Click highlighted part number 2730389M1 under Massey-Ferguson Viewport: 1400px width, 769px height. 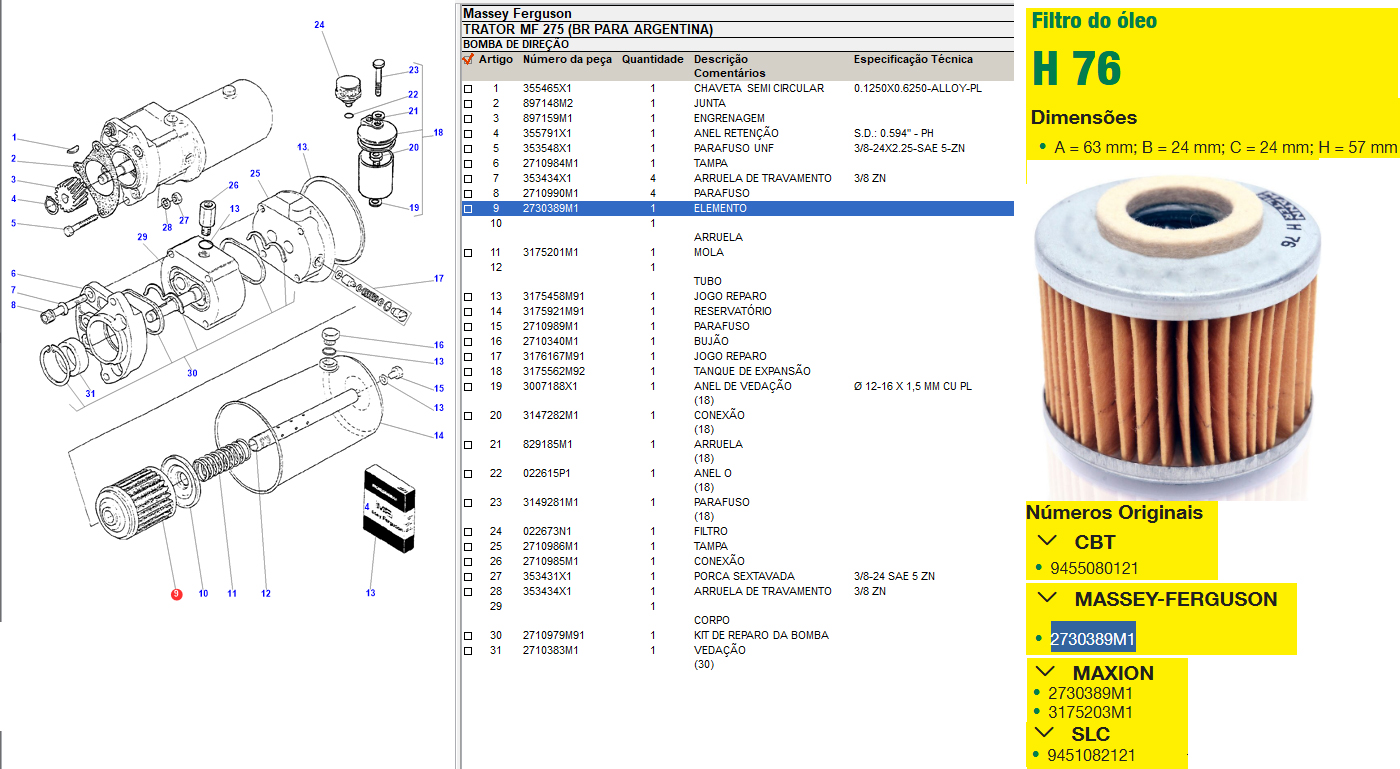[1092, 639]
